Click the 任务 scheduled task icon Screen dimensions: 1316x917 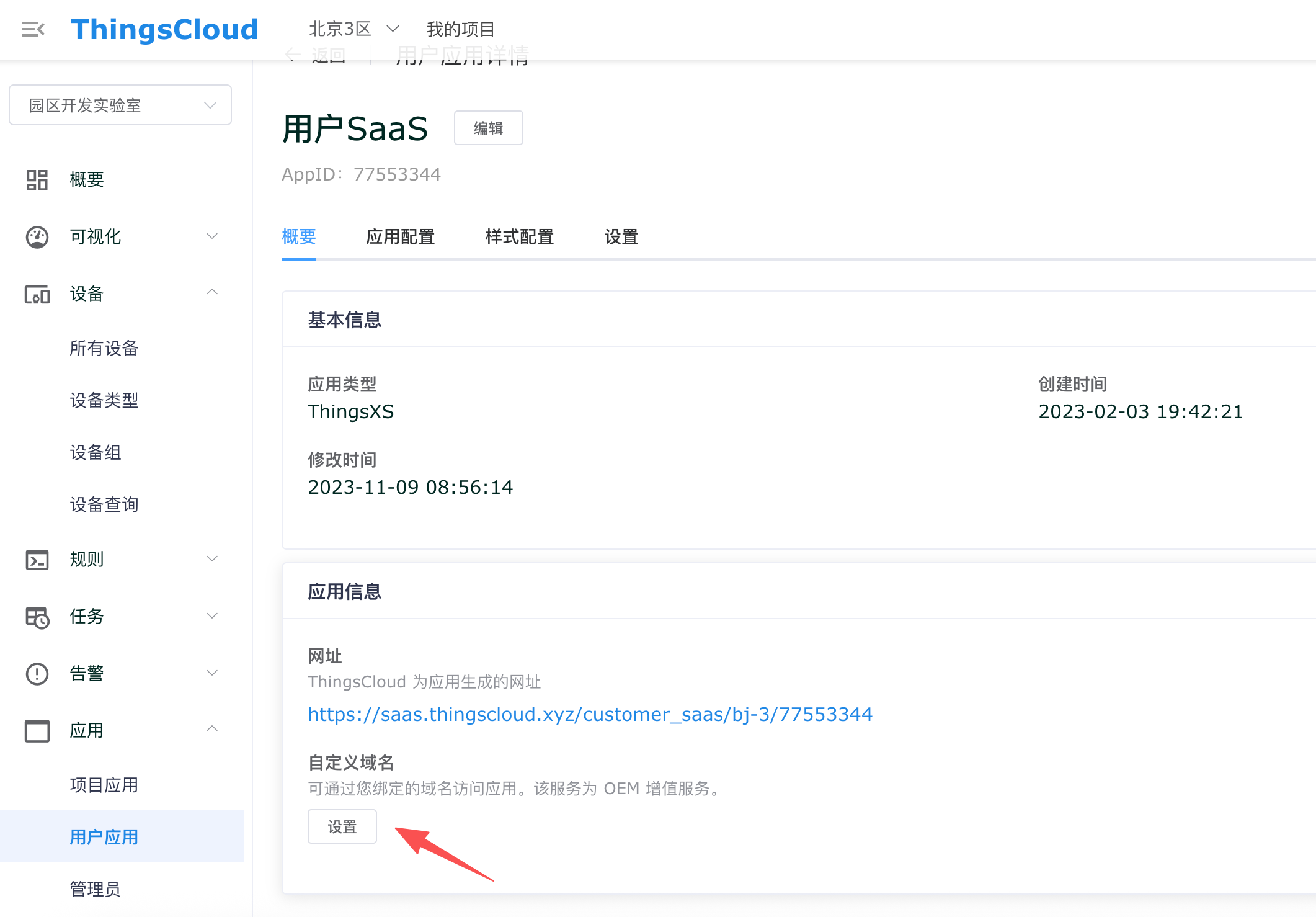click(x=37, y=617)
